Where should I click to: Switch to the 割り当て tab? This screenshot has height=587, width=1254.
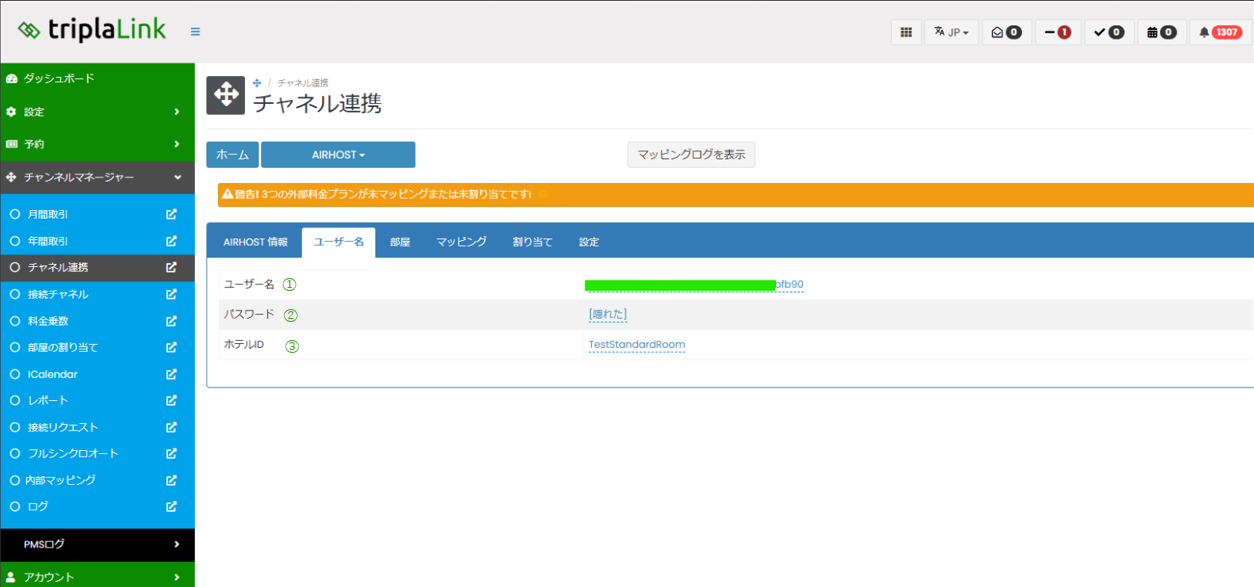pyautogui.click(x=532, y=242)
